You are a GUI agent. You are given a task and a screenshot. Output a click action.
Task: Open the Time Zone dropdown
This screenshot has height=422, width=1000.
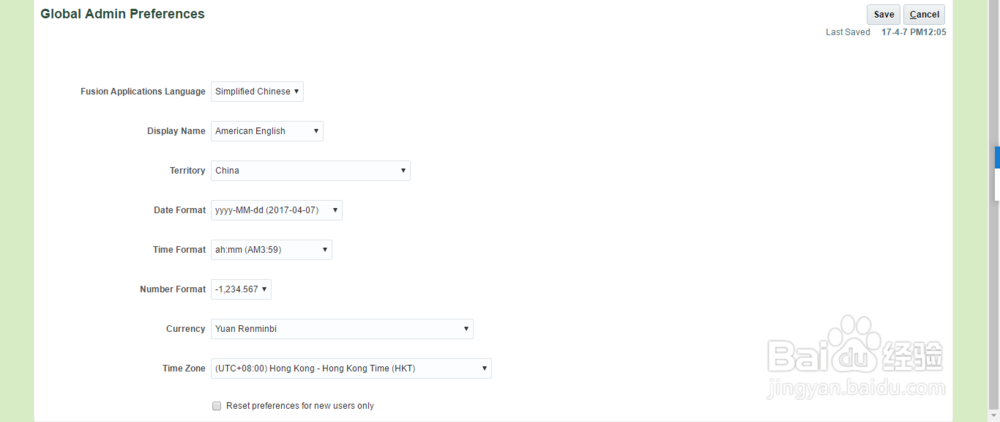(x=350, y=369)
